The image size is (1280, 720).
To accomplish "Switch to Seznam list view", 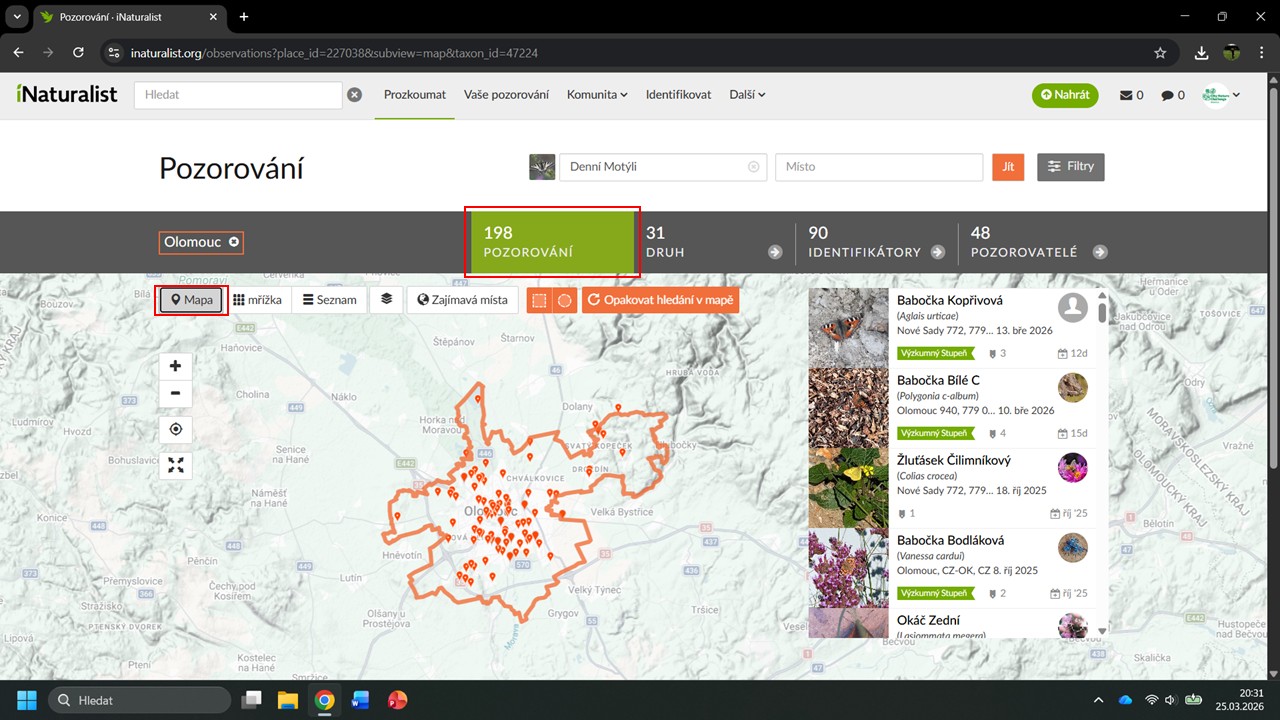I will click(x=329, y=300).
